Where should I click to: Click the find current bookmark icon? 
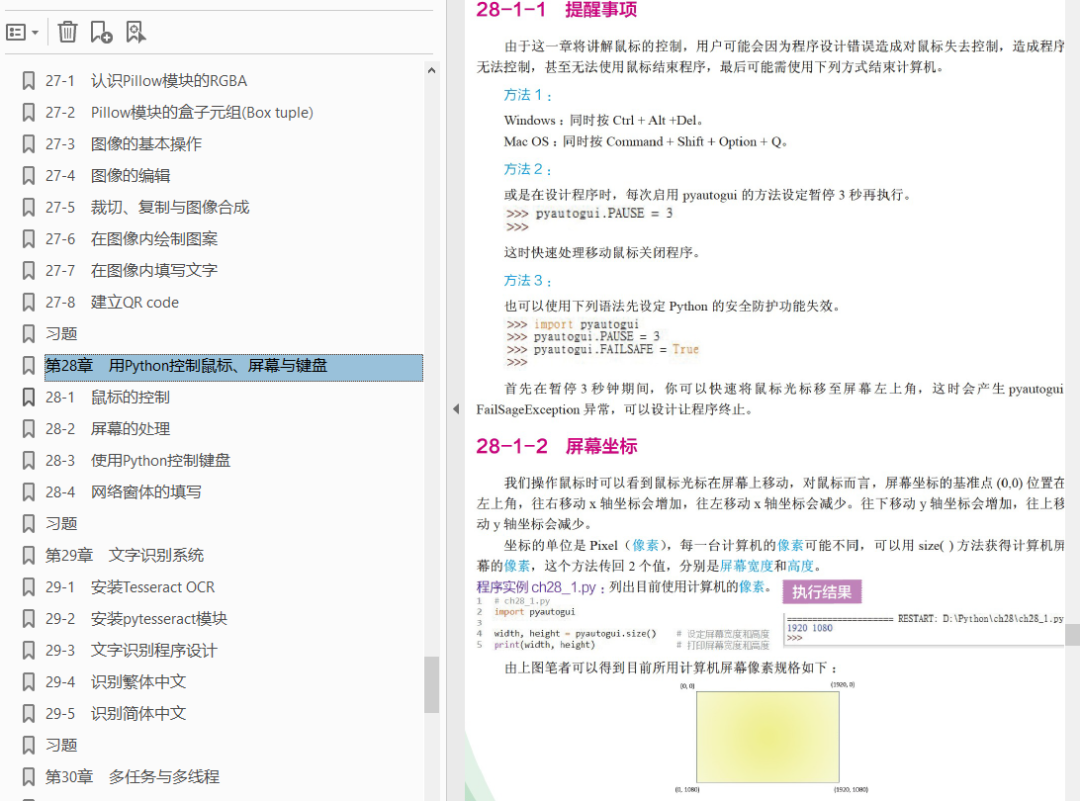coord(136,32)
